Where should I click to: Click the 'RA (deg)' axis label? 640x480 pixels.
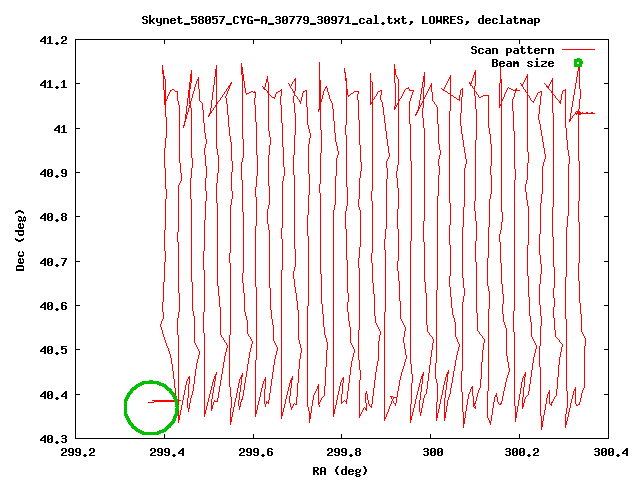[340, 471]
